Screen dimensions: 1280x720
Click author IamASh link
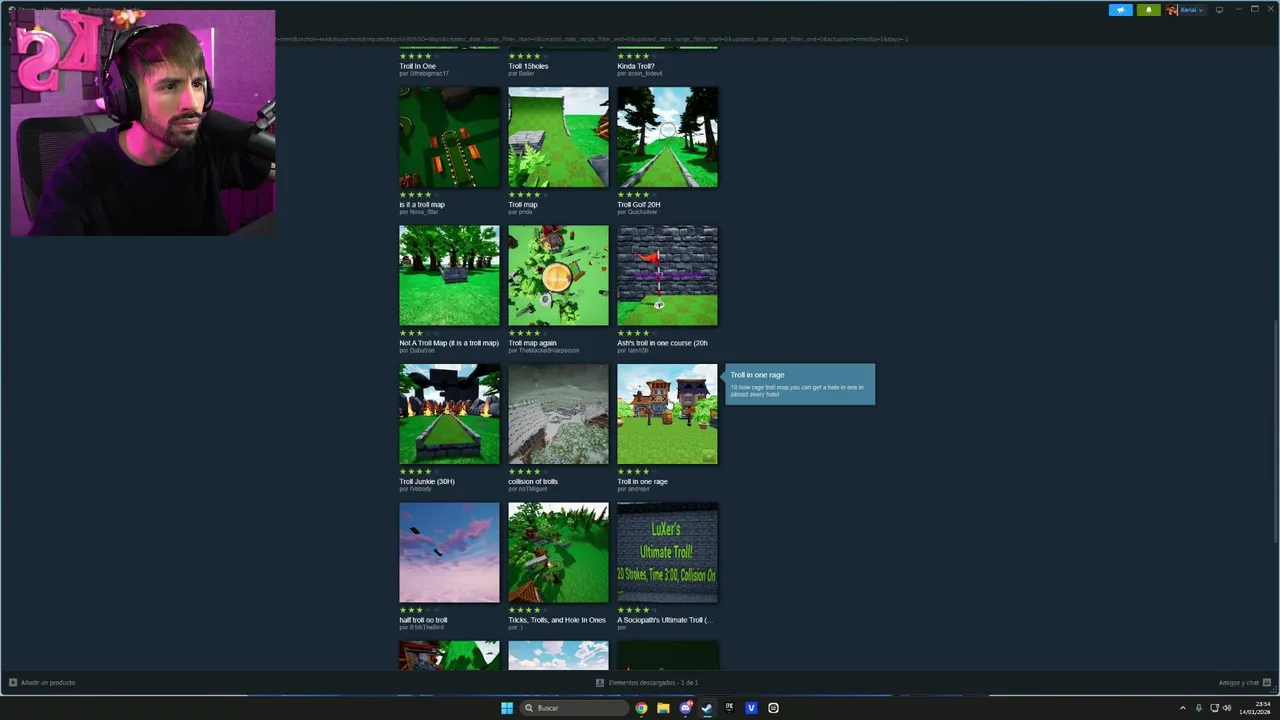[x=638, y=350]
